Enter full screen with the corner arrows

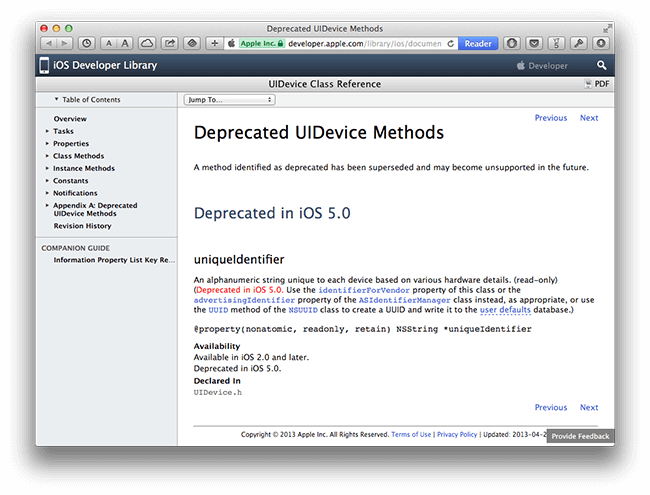(x=607, y=28)
